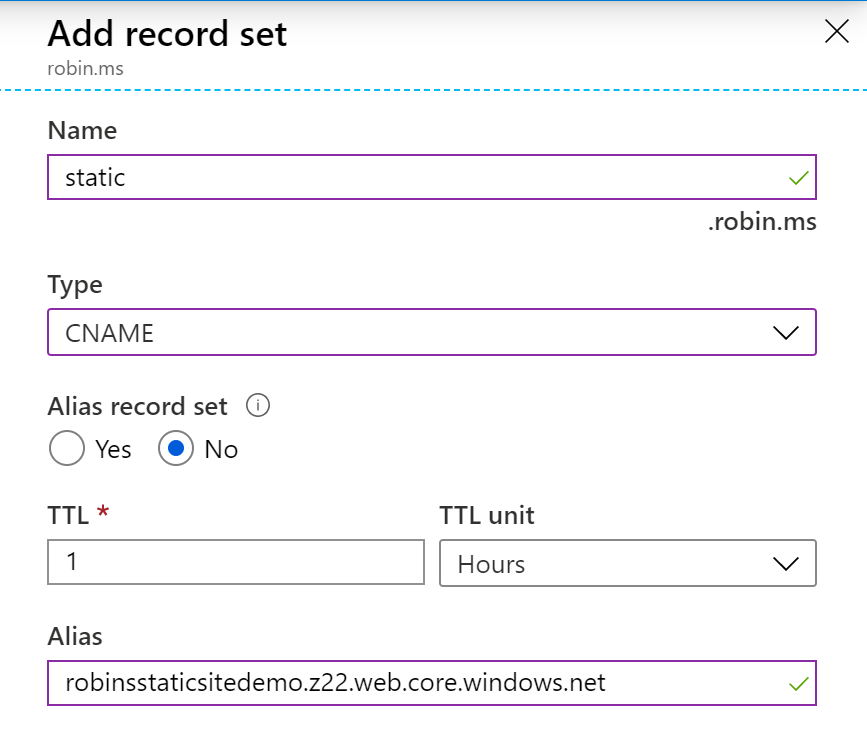This screenshot has height=750, width=867.
Task: Click the .robin.ms domain suffix label
Action: pyautogui.click(x=762, y=222)
